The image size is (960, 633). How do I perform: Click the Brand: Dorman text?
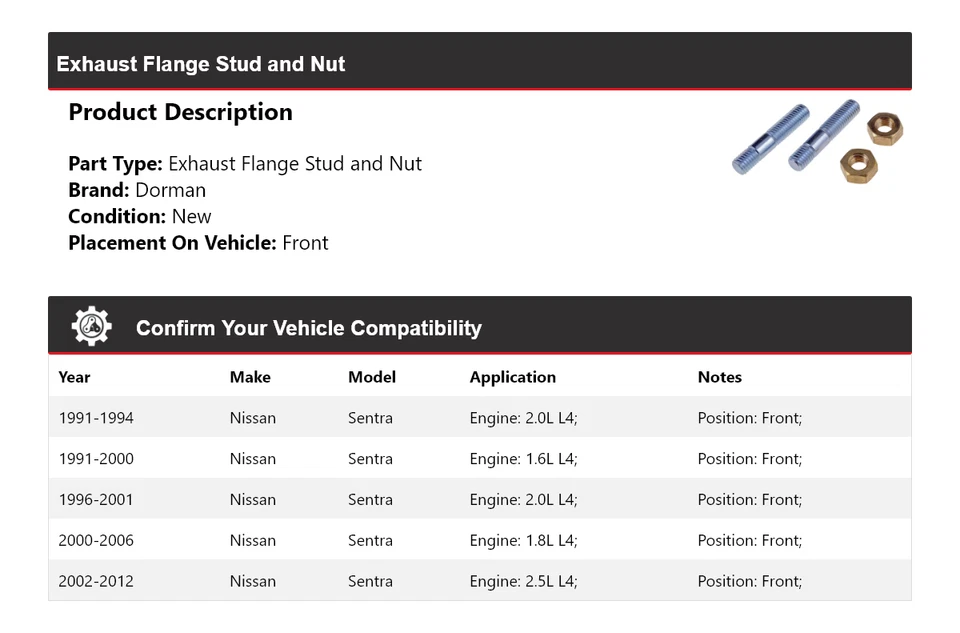(x=137, y=190)
